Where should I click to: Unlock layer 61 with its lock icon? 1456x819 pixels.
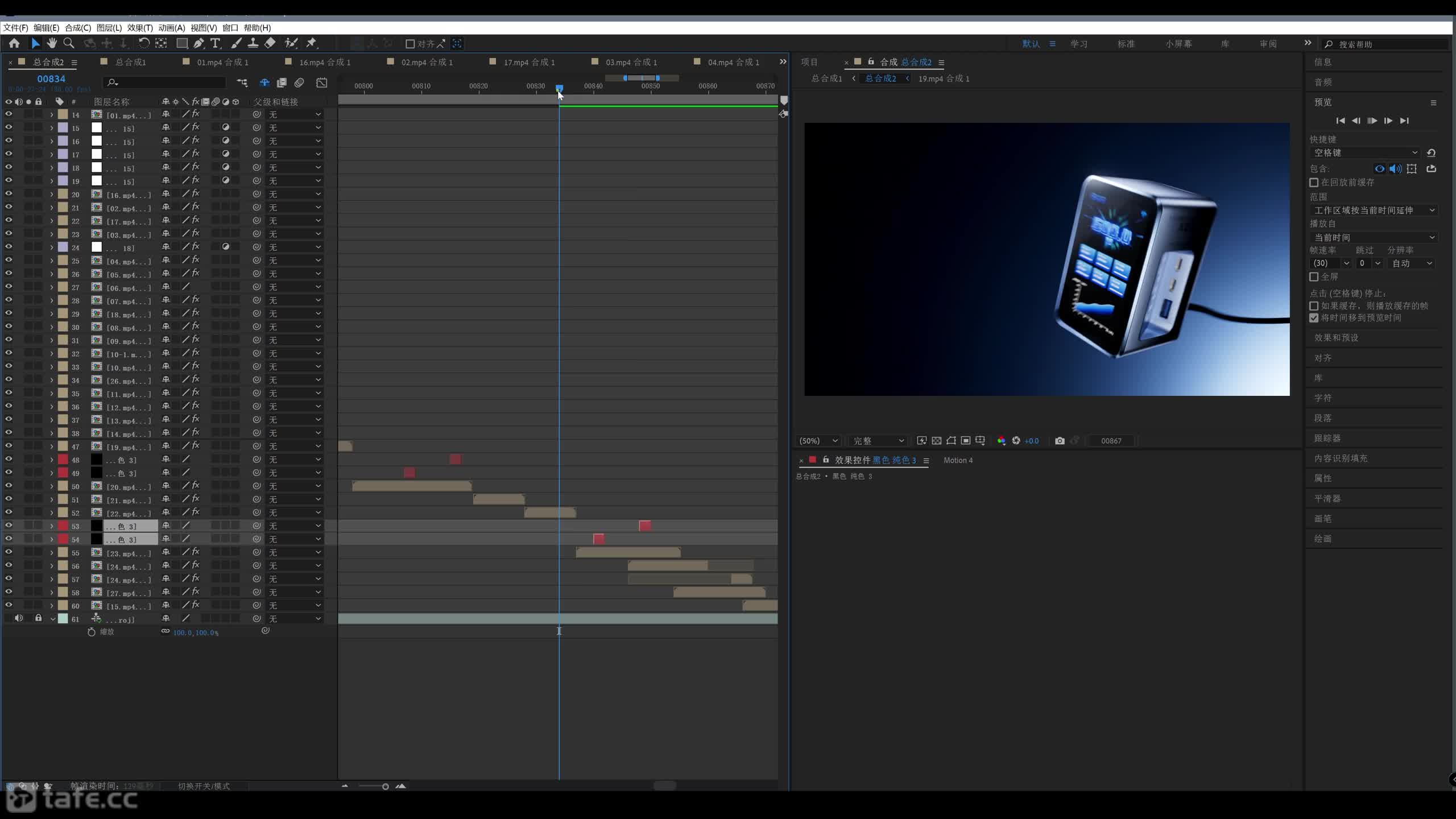click(x=38, y=618)
